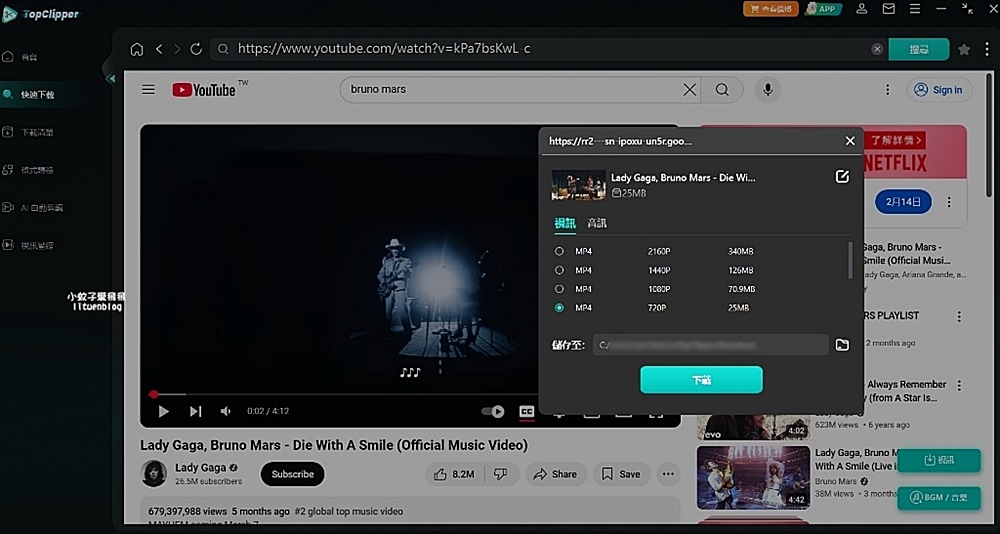Click the Lady Gaga channel avatar
The width and height of the screenshot is (1000, 534).
[x=154, y=473]
